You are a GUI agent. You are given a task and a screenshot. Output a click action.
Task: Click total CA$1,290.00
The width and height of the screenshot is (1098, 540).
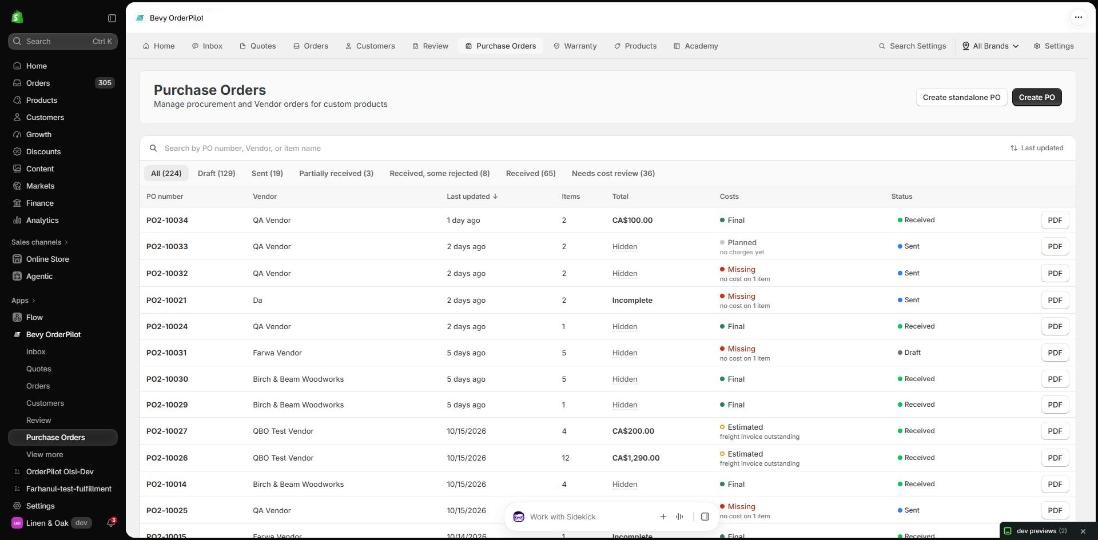[636, 458]
